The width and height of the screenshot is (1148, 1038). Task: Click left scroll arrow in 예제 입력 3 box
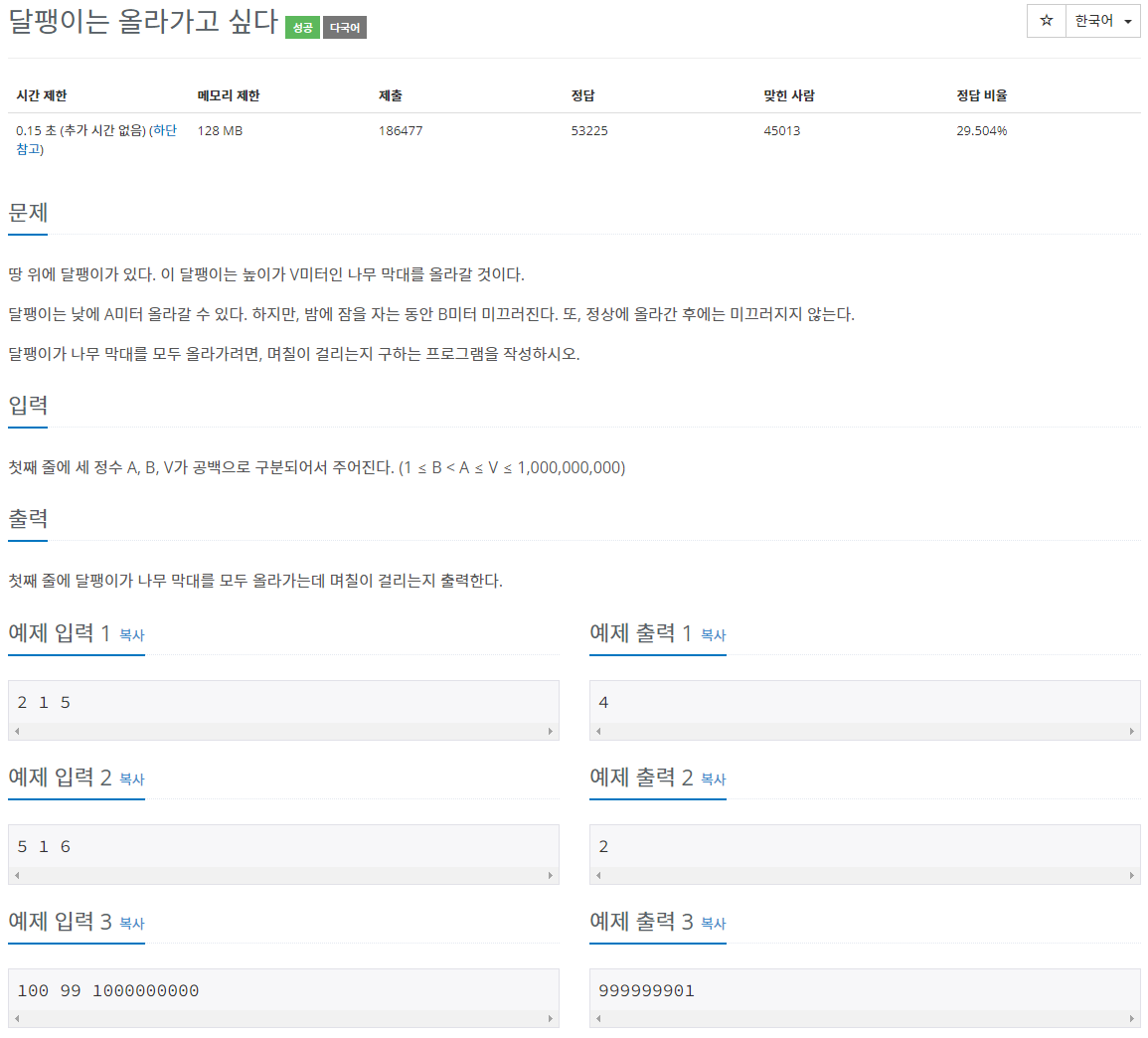[x=17, y=1018]
